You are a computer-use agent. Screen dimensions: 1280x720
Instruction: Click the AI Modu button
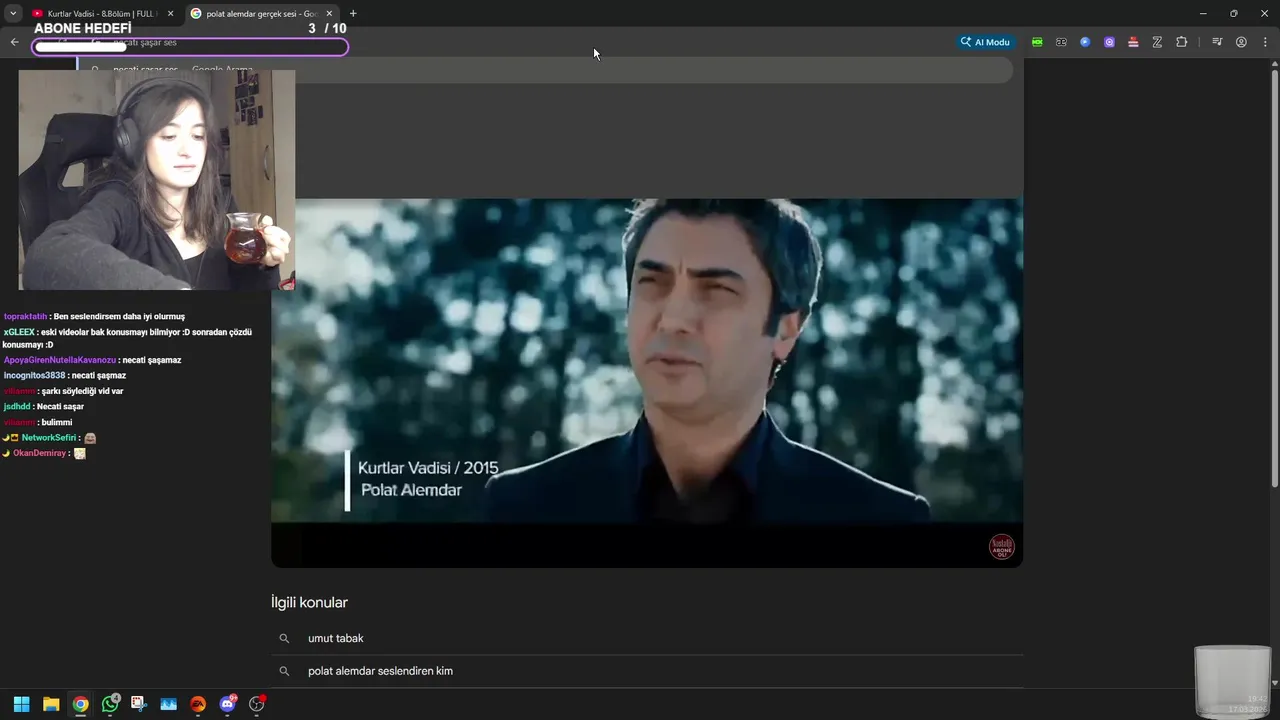click(985, 42)
